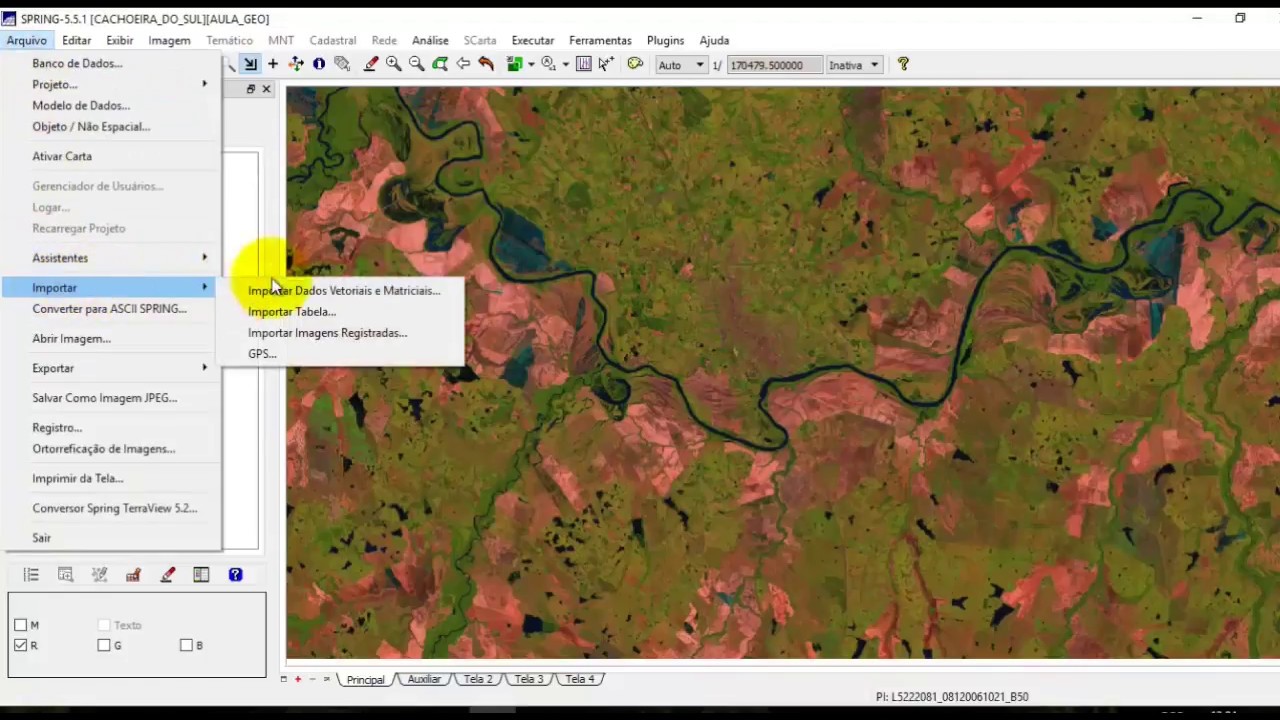Click the crosshair cursor tool icon
The width and height of the screenshot is (1280, 720).
coord(273,64)
